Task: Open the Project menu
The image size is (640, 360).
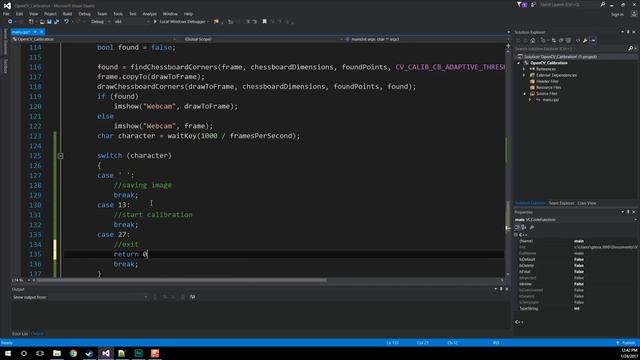Action: tap(50, 14)
